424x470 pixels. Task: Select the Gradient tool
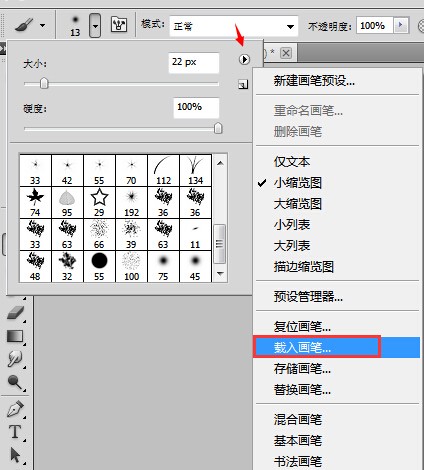15,336
